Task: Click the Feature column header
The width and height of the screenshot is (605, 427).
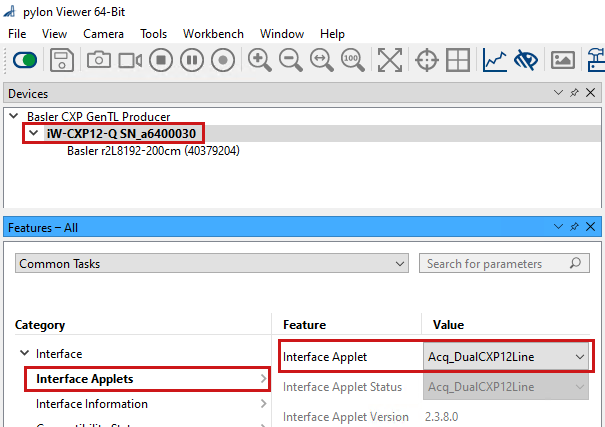Action: pos(304,325)
